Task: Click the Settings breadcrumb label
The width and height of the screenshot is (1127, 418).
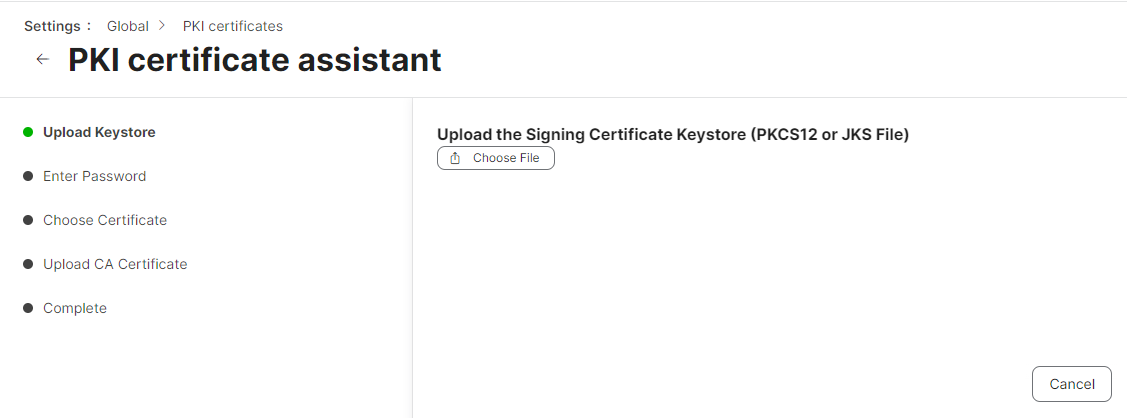Action: [57, 26]
